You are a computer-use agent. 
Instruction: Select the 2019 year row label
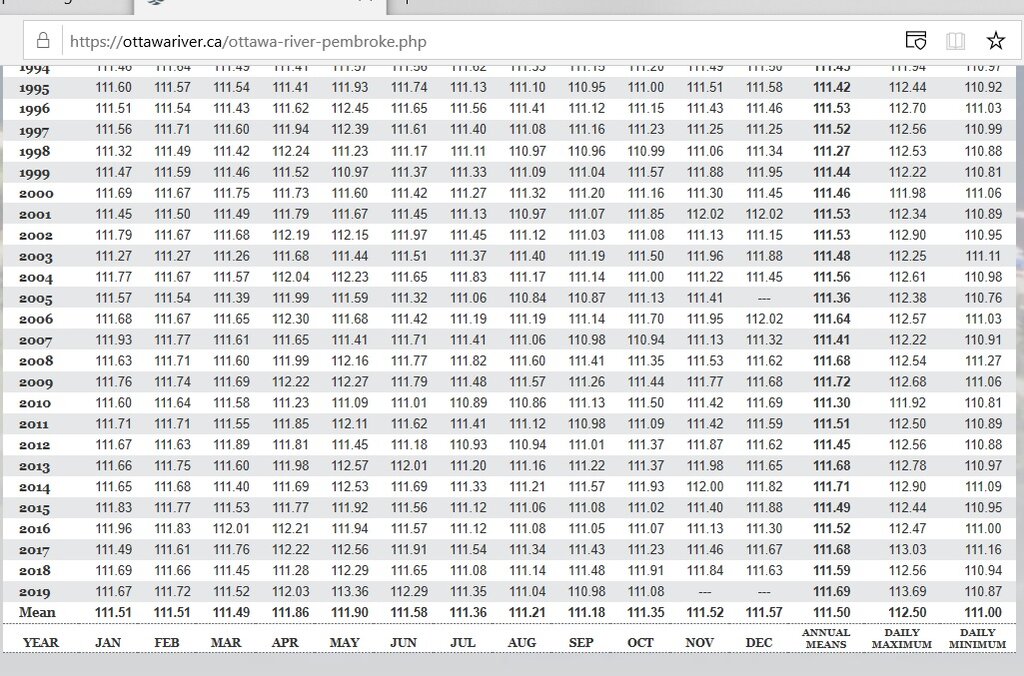(35, 591)
